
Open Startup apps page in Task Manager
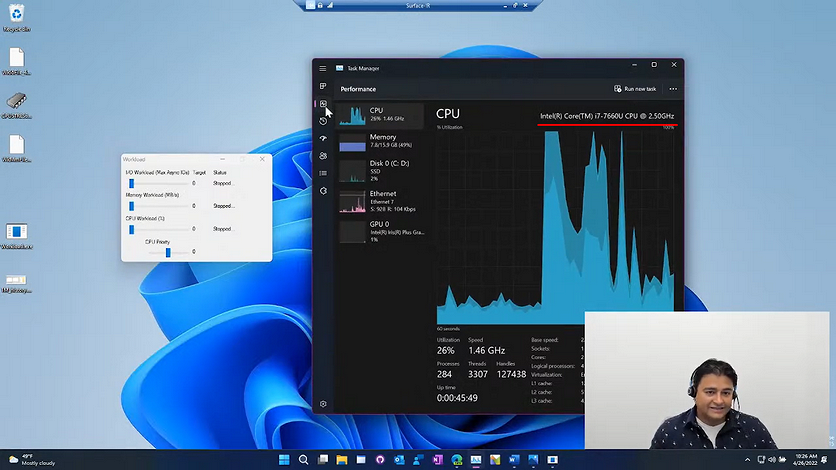coord(323,139)
